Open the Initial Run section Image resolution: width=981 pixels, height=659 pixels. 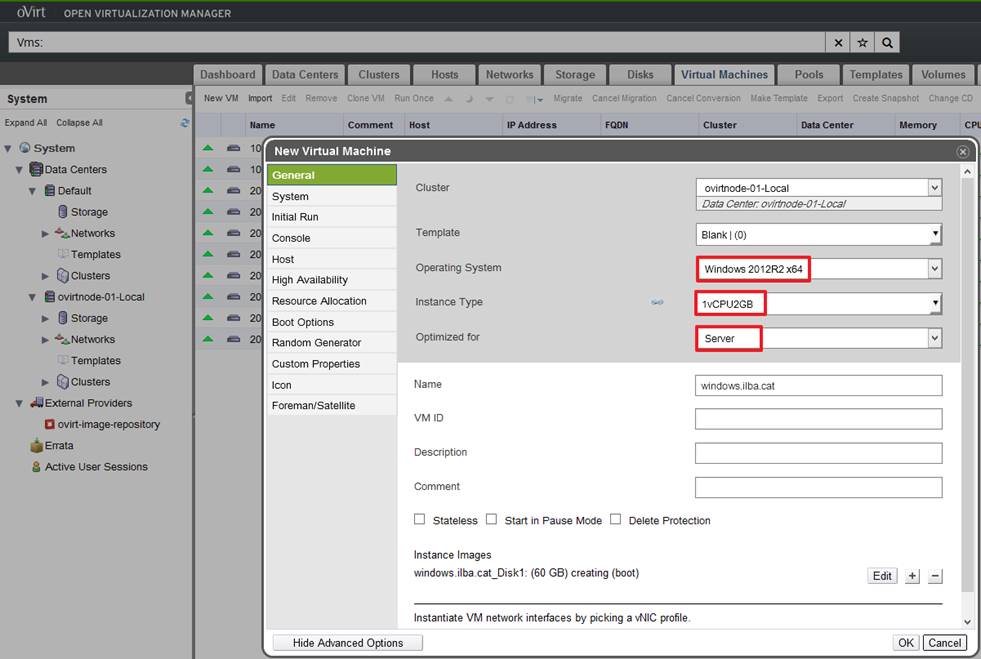click(x=332, y=217)
